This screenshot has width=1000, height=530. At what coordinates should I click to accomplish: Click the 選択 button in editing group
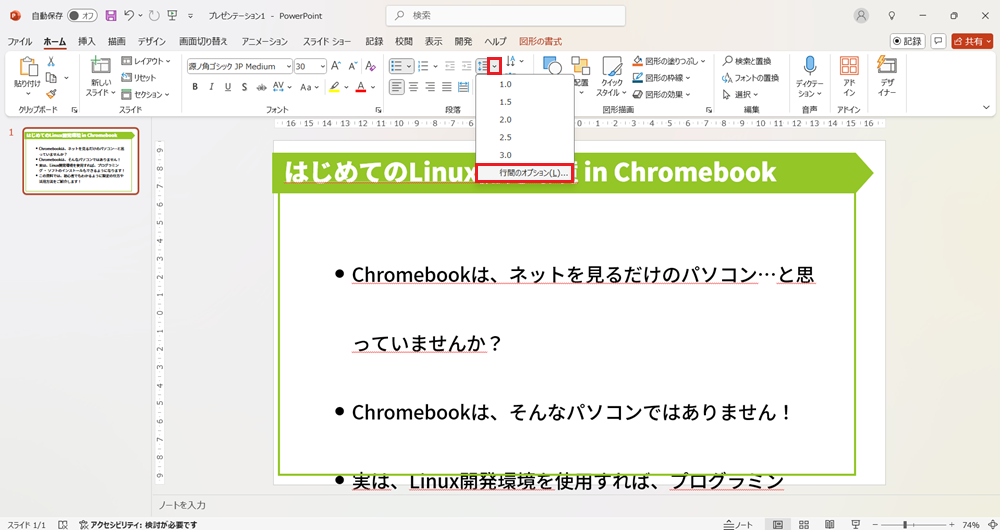tap(740, 94)
